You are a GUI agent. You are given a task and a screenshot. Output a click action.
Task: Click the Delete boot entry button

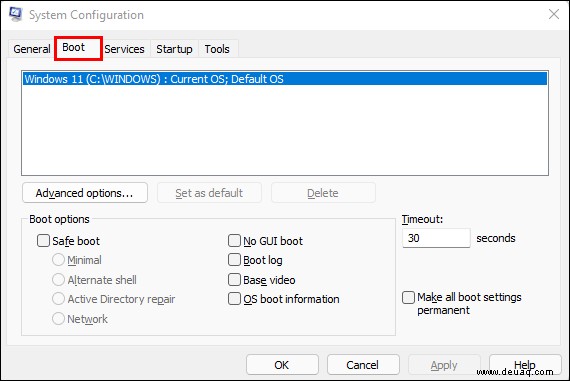tap(323, 193)
